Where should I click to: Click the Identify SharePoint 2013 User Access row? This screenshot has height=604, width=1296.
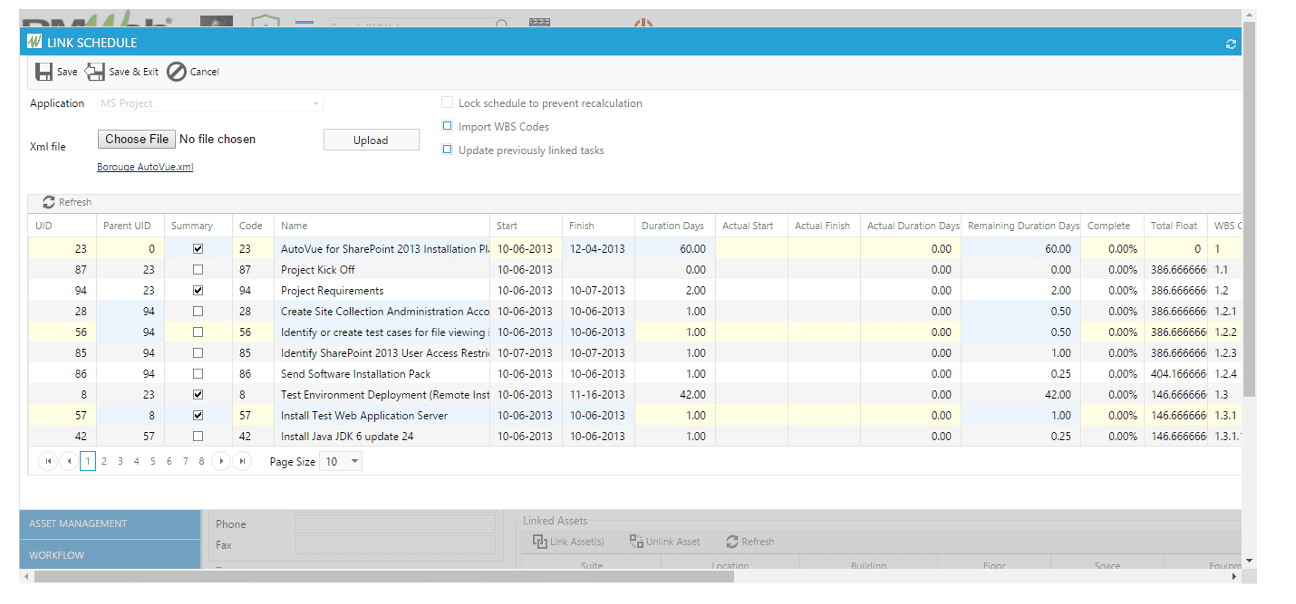(635, 353)
